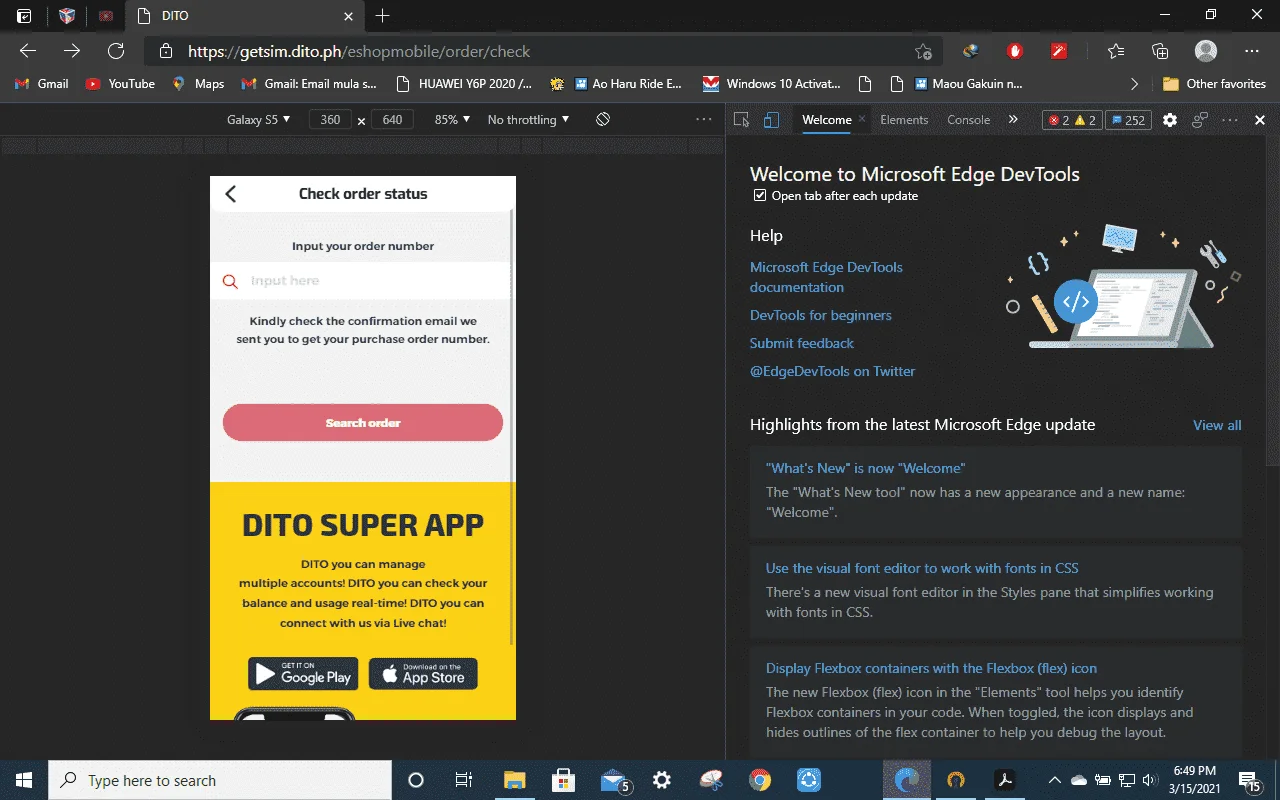Toggle the device emulation icon in DevTools
This screenshot has height=800, width=1280.
coord(771,120)
